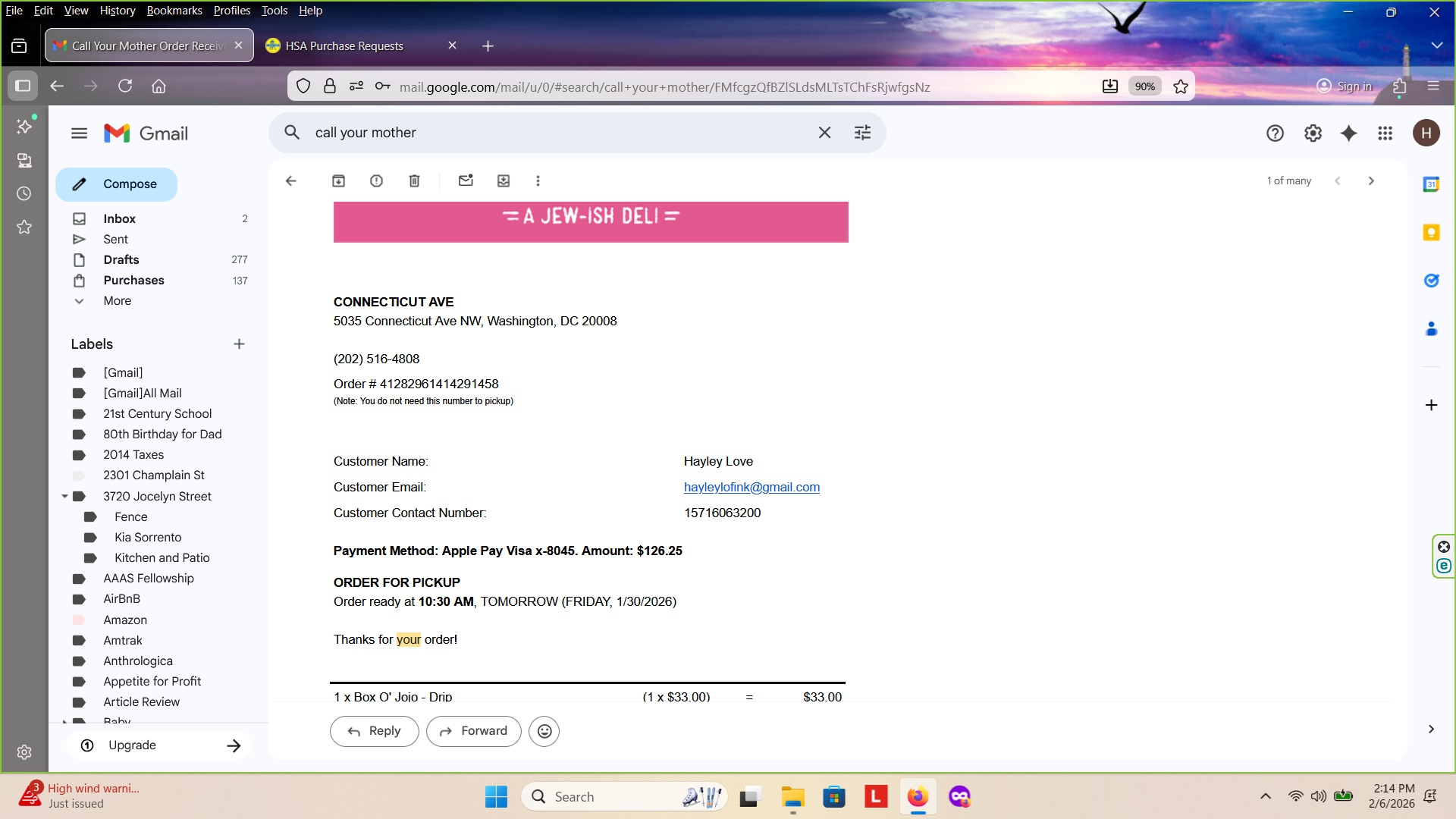Switch to the HSA Purchase Requests tab

point(344,46)
